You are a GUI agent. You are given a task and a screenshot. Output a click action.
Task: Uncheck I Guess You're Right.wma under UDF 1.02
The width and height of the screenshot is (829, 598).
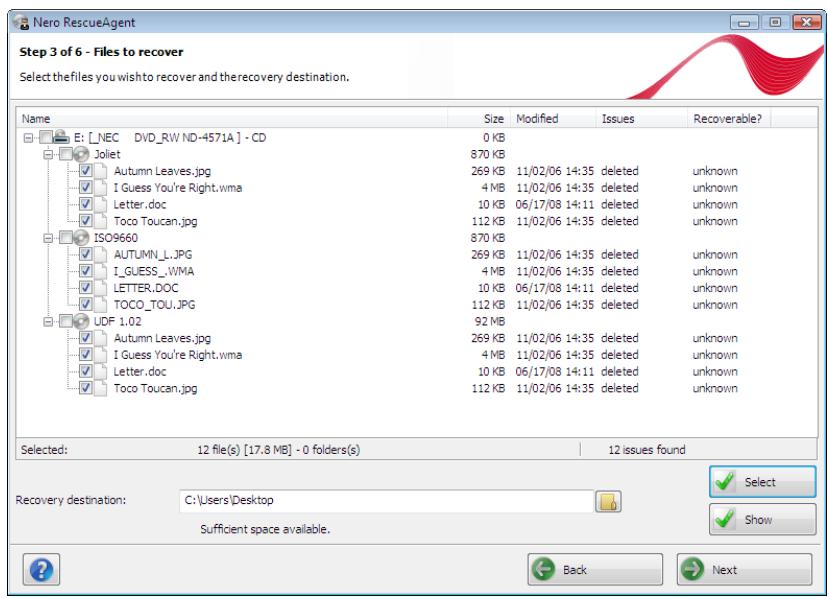pos(86,355)
